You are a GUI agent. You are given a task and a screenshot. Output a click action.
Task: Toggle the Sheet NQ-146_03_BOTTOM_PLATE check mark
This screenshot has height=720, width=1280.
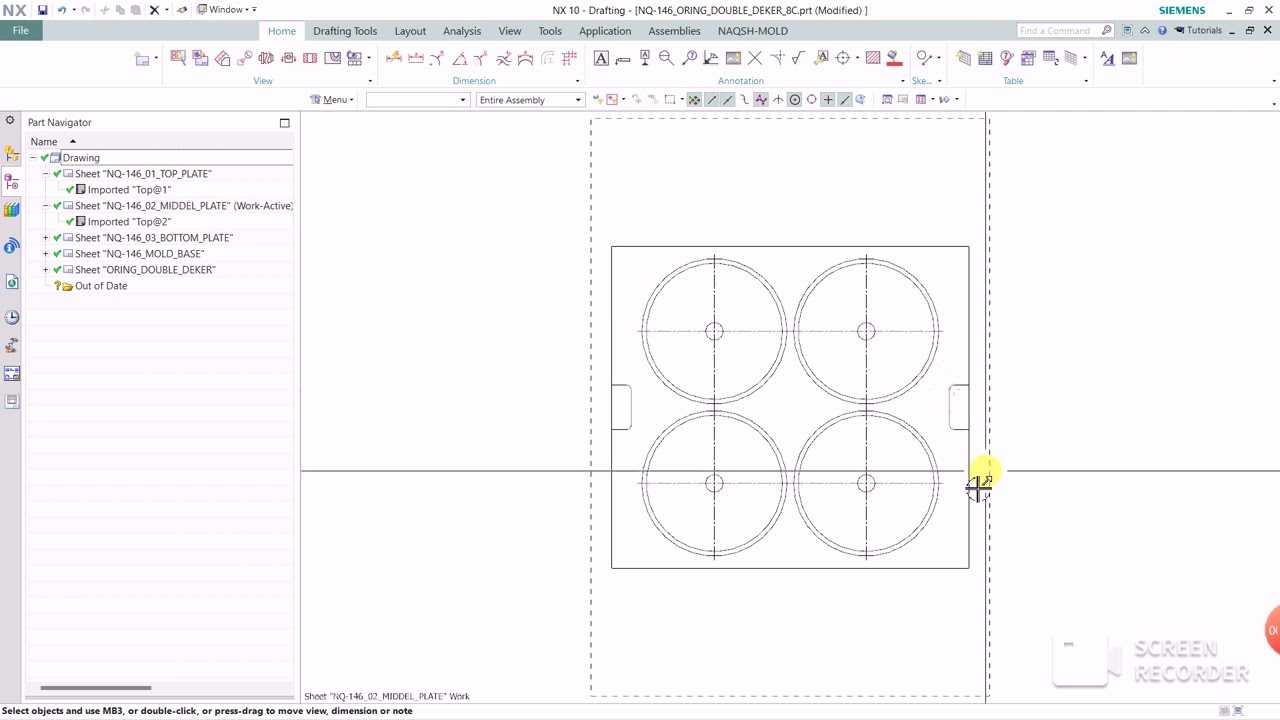point(57,238)
